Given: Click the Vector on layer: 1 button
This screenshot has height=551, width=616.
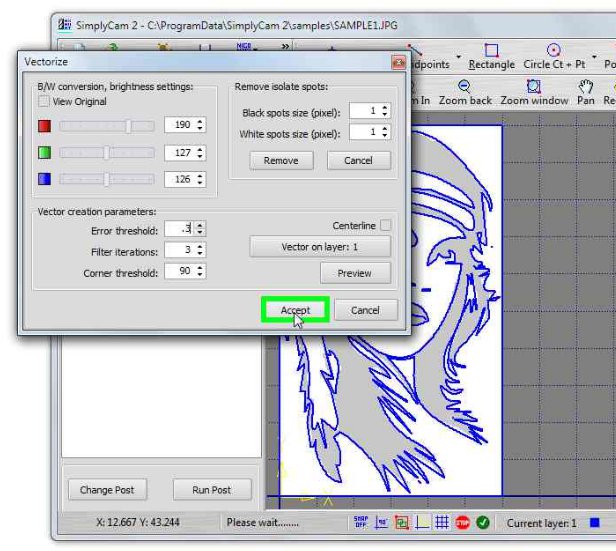Looking at the screenshot, I should (320, 247).
